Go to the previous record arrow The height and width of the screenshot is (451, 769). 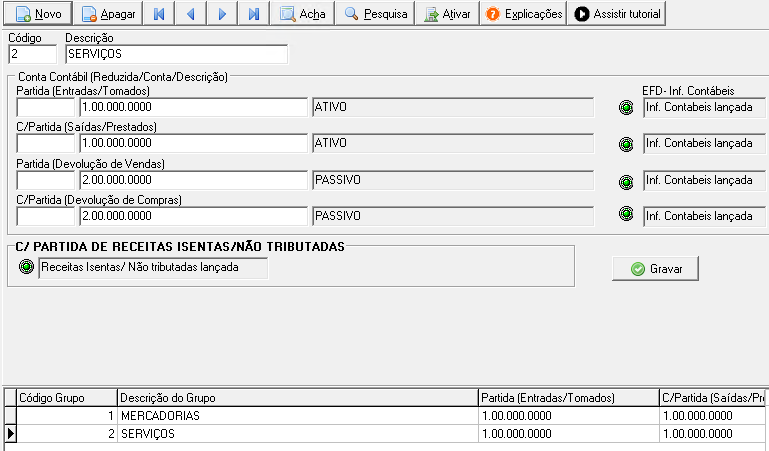(x=190, y=14)
